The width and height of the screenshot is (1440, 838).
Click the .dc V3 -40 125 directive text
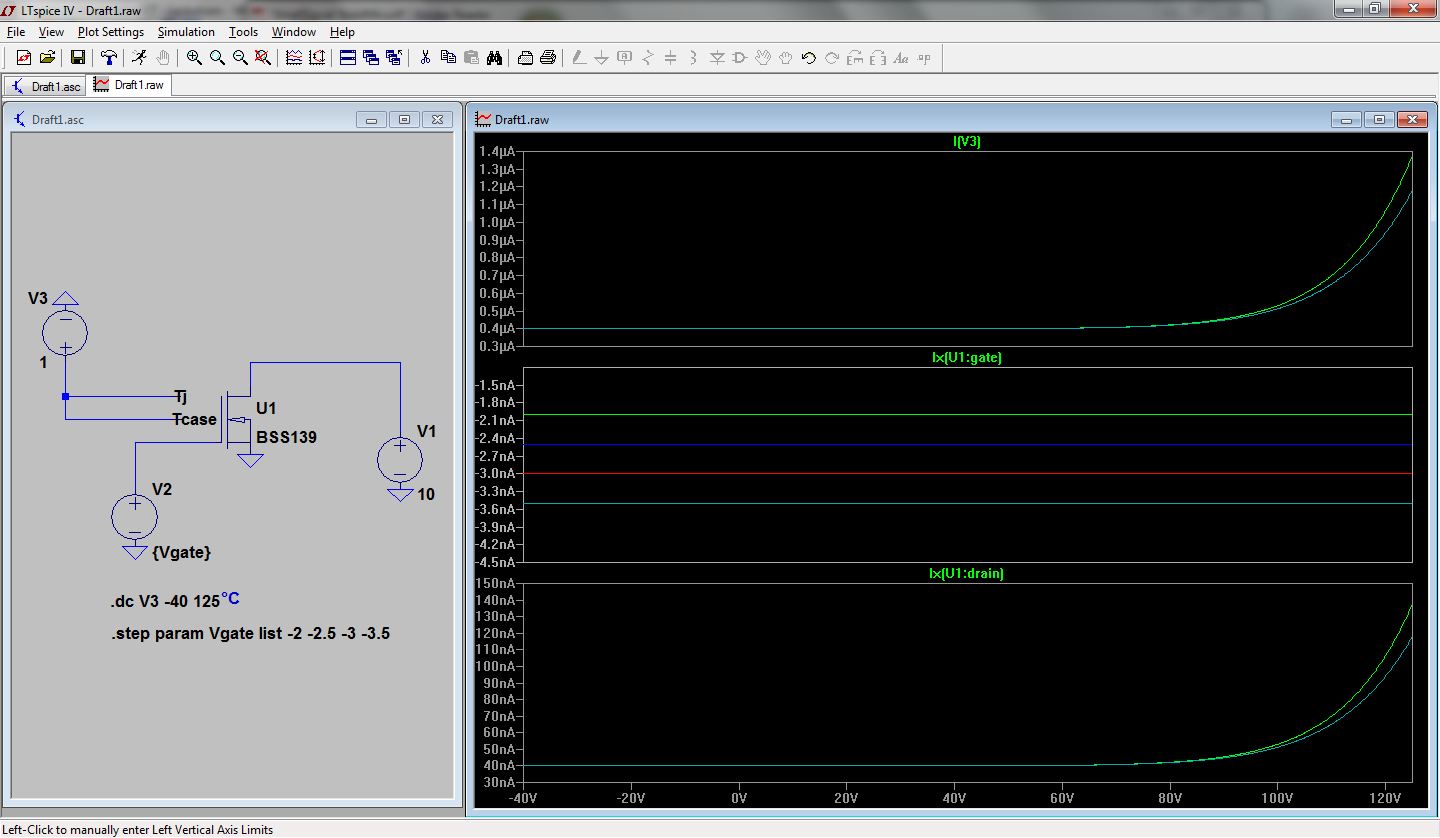(x=165, y=602)
